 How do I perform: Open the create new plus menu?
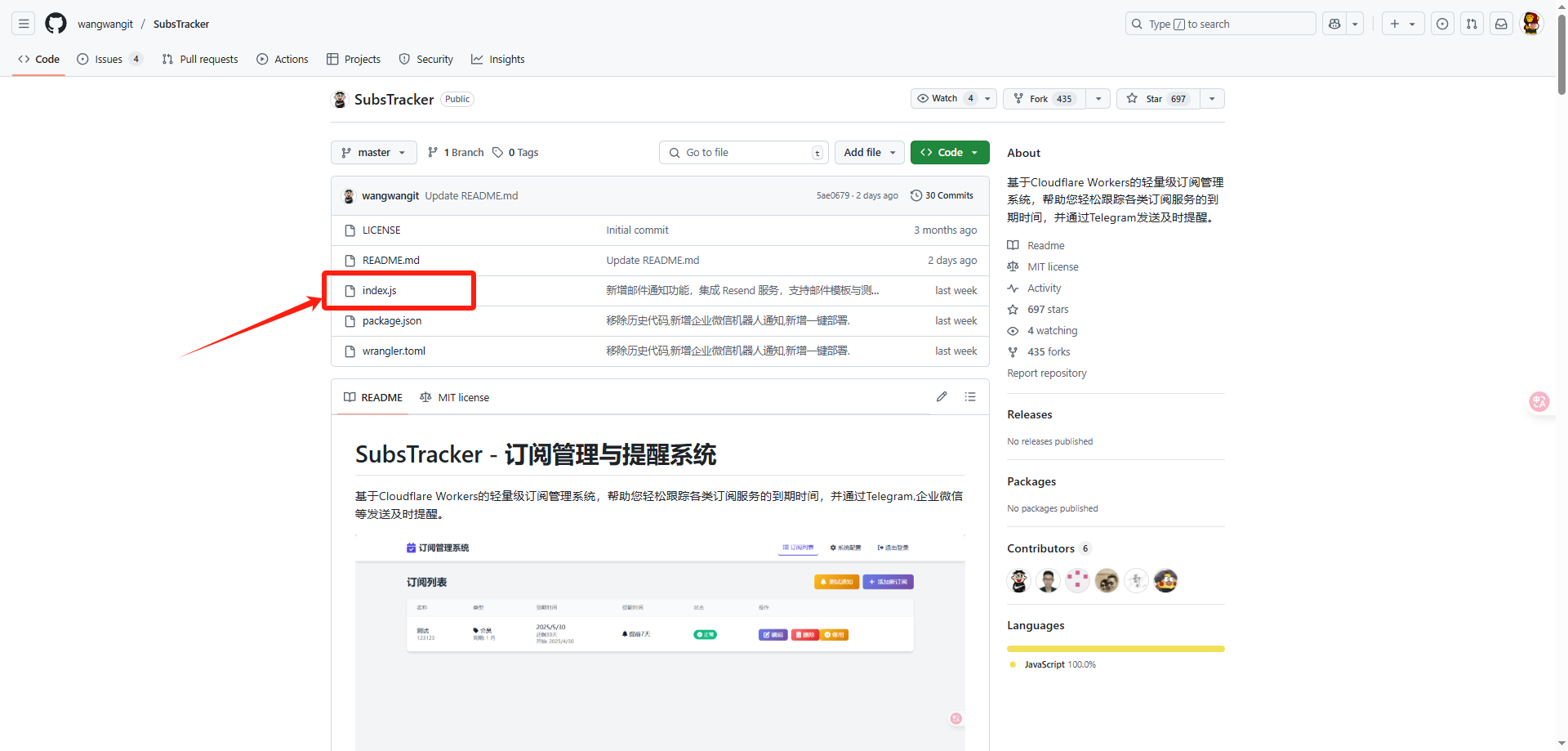(1403, 24)
